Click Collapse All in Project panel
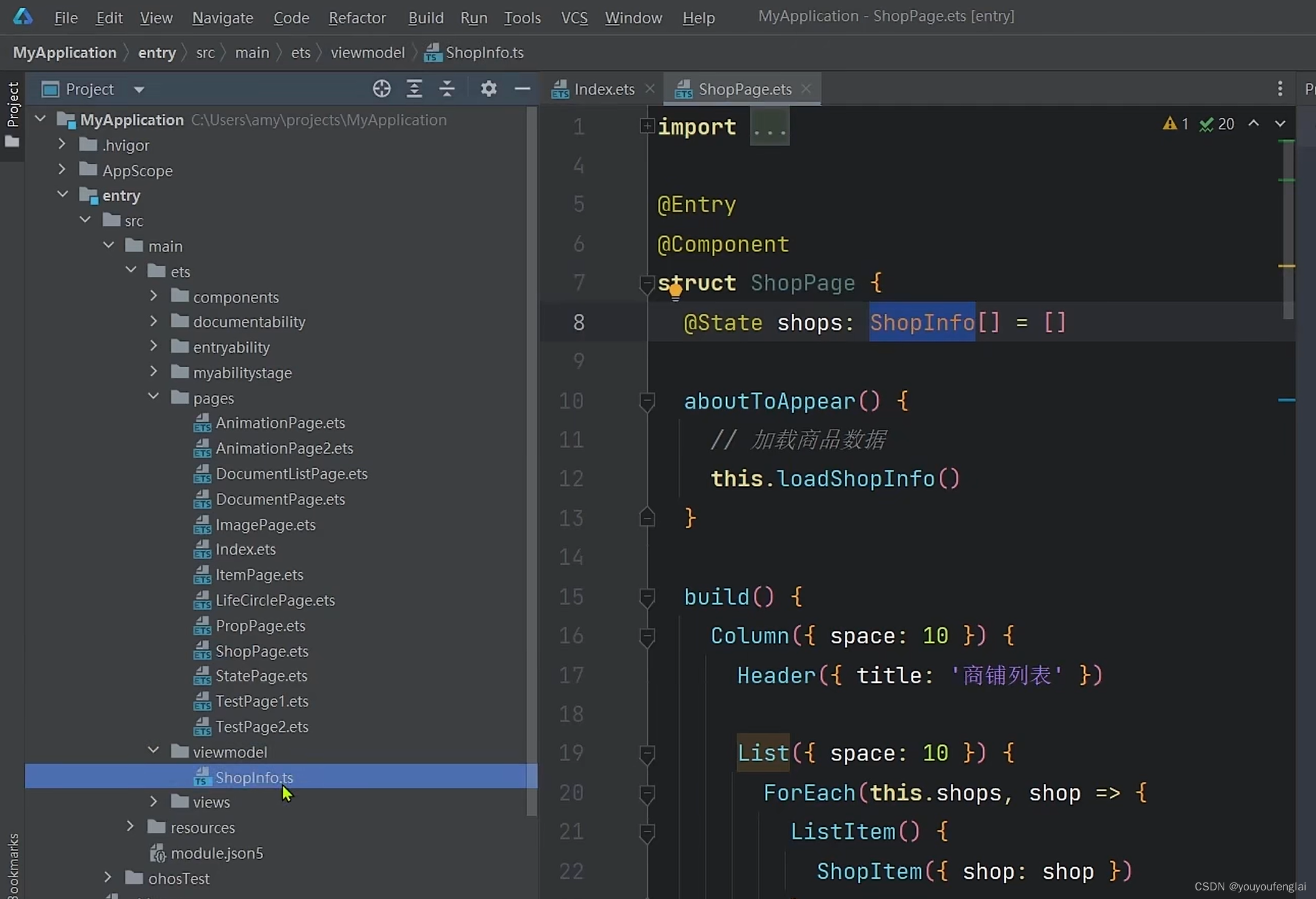Viewport: 1316px width, 899px height. [x=447, y=89]
